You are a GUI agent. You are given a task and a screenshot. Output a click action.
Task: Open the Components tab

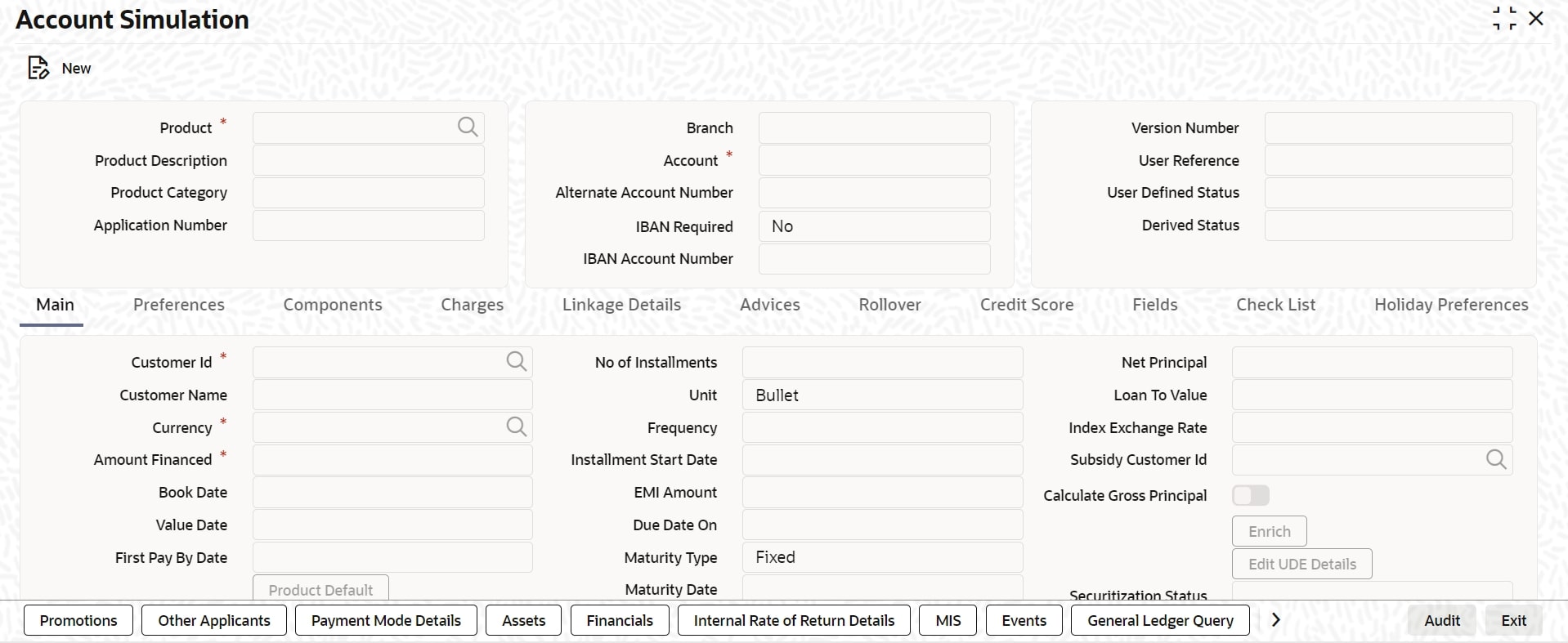[x=333, y=305]
